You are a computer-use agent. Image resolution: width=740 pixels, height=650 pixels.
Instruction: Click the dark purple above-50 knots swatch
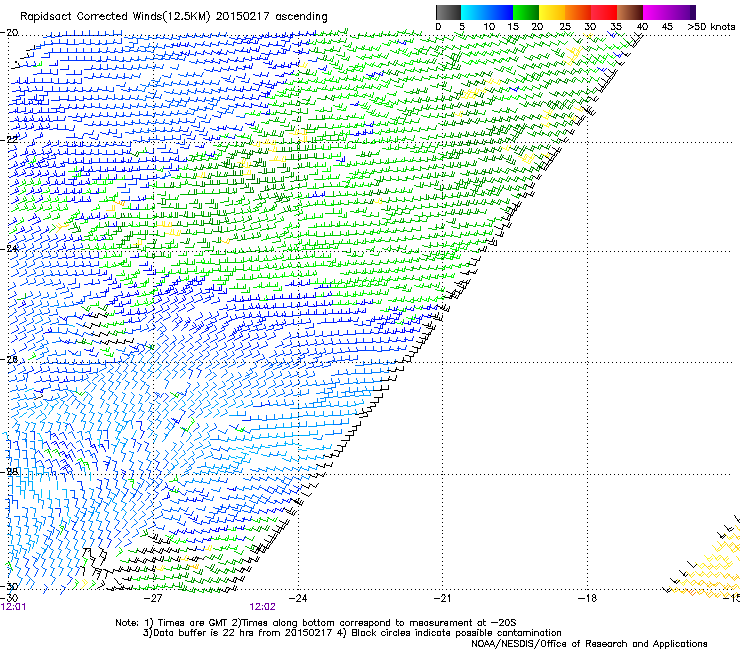(693, 12)
